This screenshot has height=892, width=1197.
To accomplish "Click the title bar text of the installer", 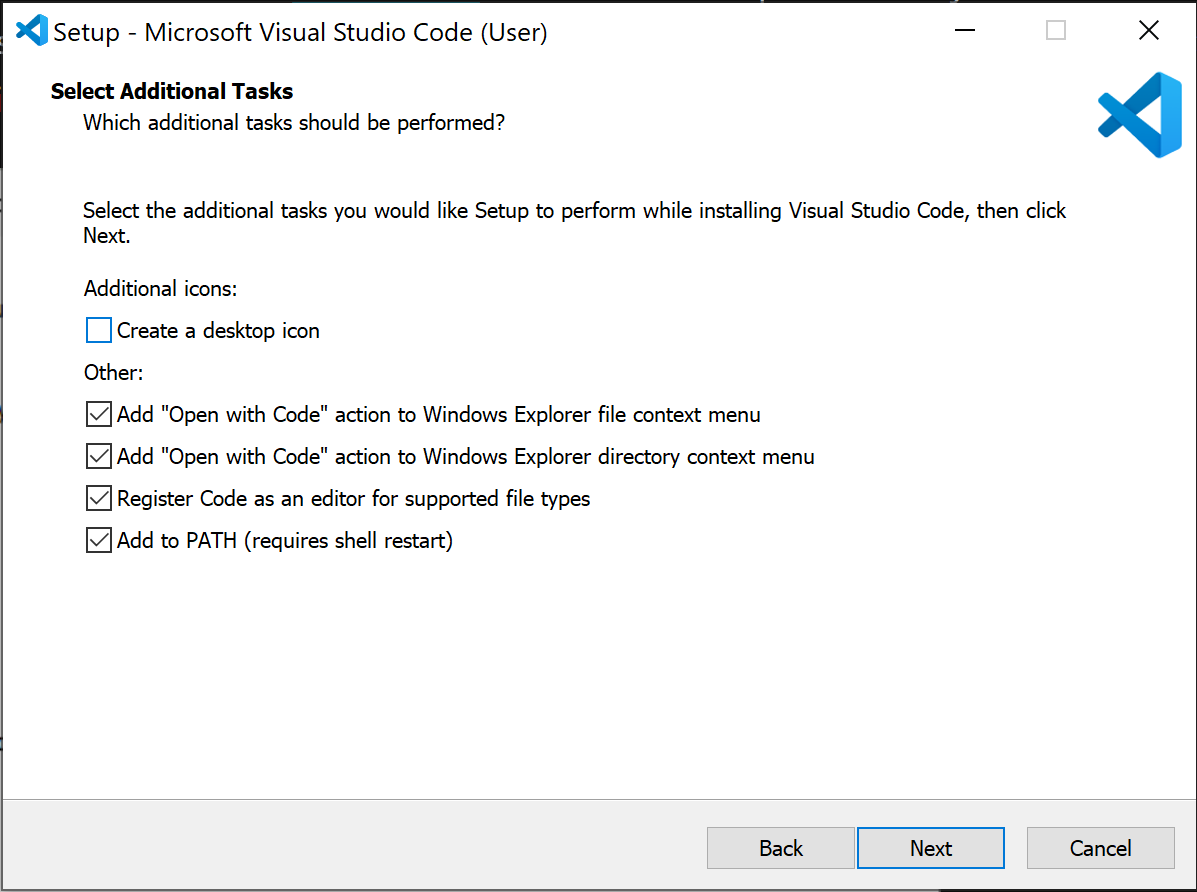I will point(300,31).
